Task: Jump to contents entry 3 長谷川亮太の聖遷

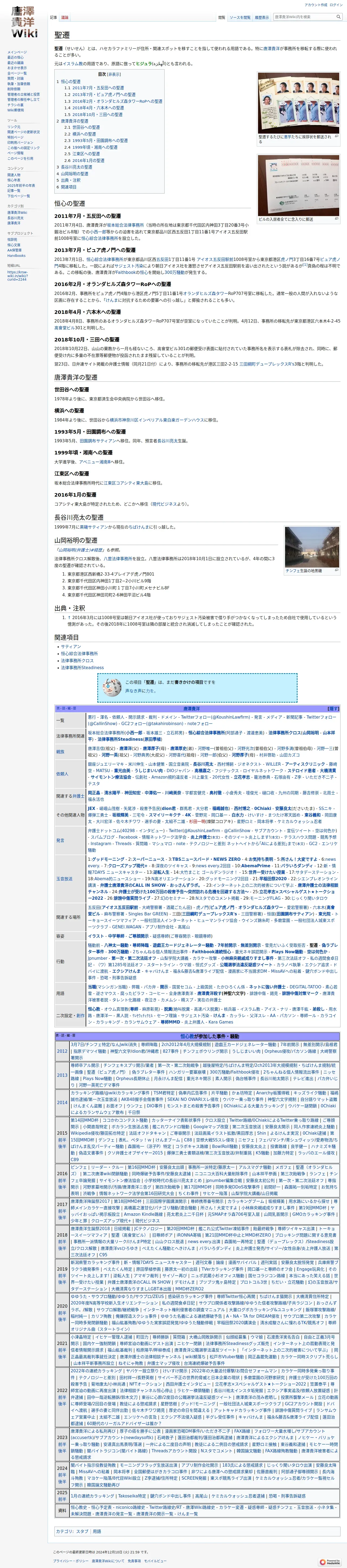Action: click(74, 167)
